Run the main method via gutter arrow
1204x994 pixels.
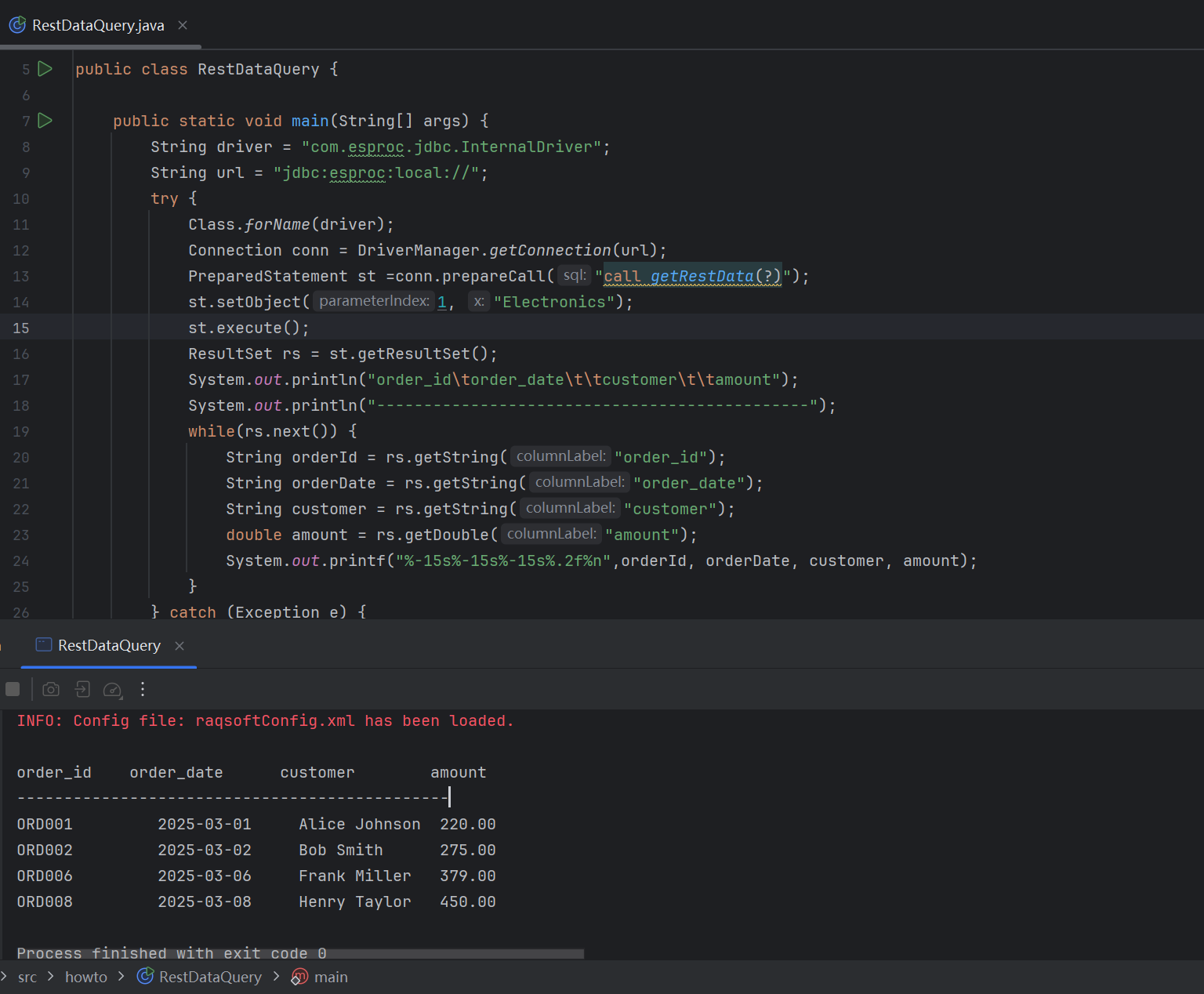point(45,121)
